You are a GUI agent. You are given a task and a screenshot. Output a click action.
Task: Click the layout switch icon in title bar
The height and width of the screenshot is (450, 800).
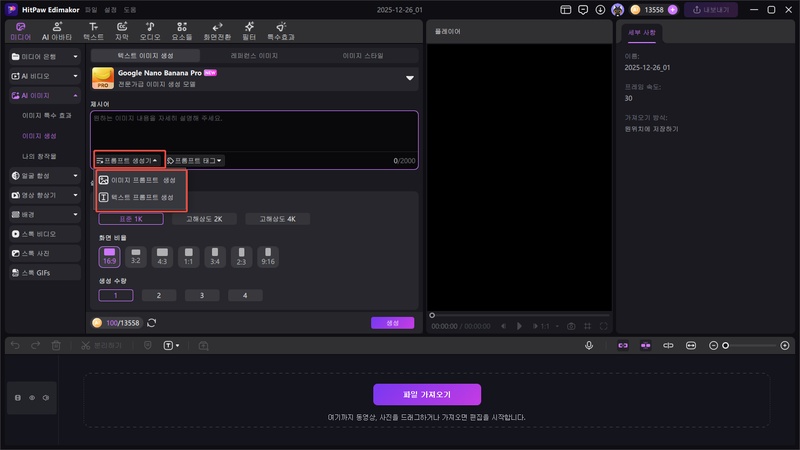click(x=565, y=10)
